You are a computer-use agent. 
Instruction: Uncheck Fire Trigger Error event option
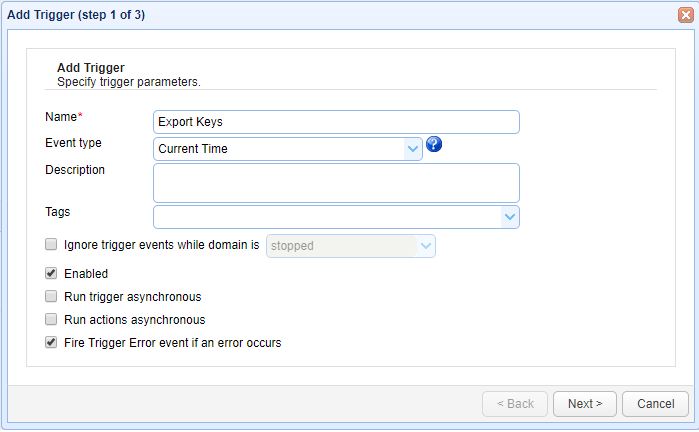coord(51,343)
